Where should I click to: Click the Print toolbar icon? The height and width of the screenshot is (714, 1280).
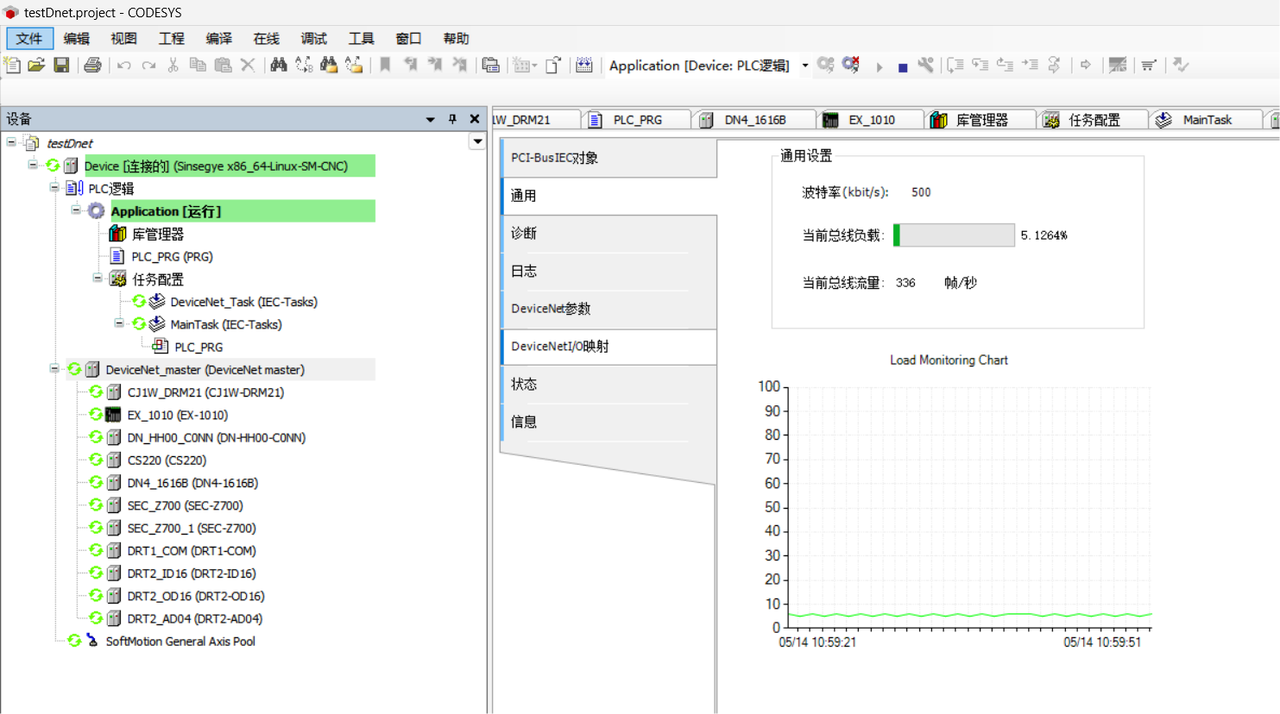[93, 65]
